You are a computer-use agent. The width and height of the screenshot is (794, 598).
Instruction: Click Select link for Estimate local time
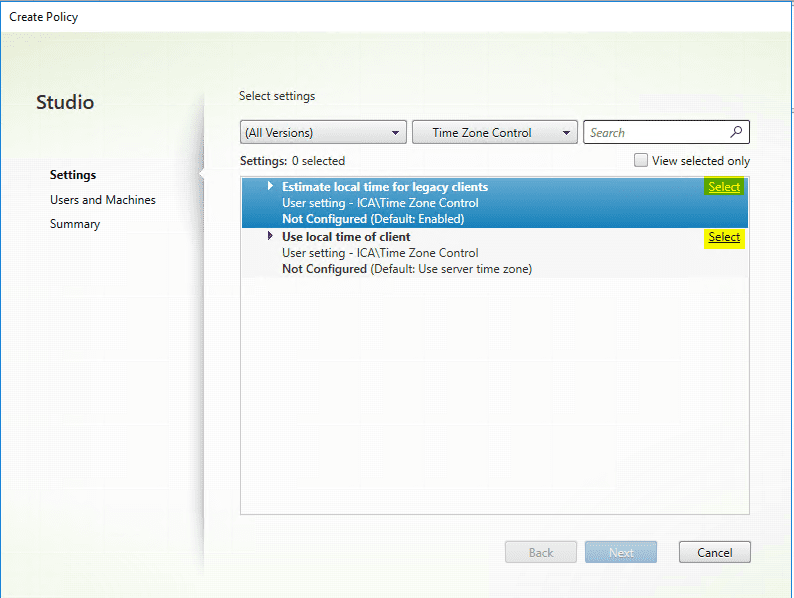[724, 187]
